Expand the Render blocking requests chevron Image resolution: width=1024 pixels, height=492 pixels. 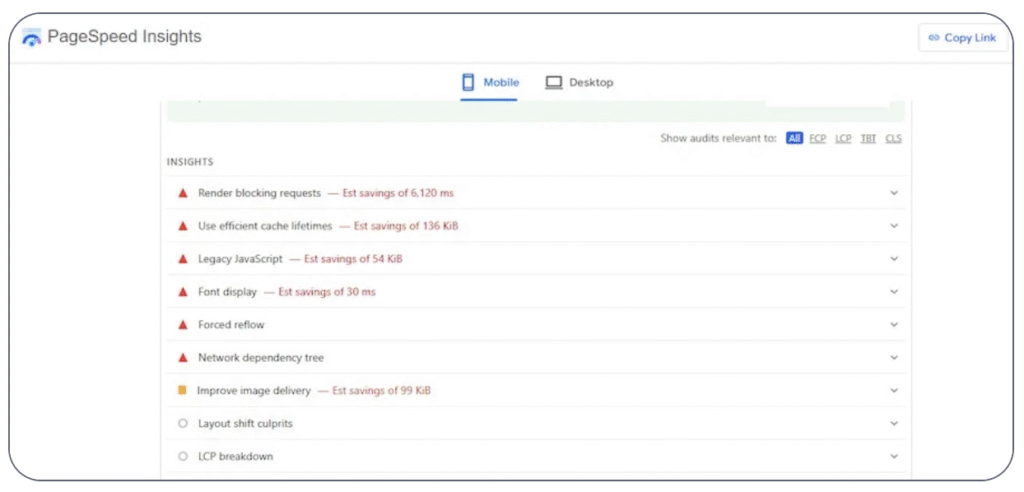click(894, 193)
